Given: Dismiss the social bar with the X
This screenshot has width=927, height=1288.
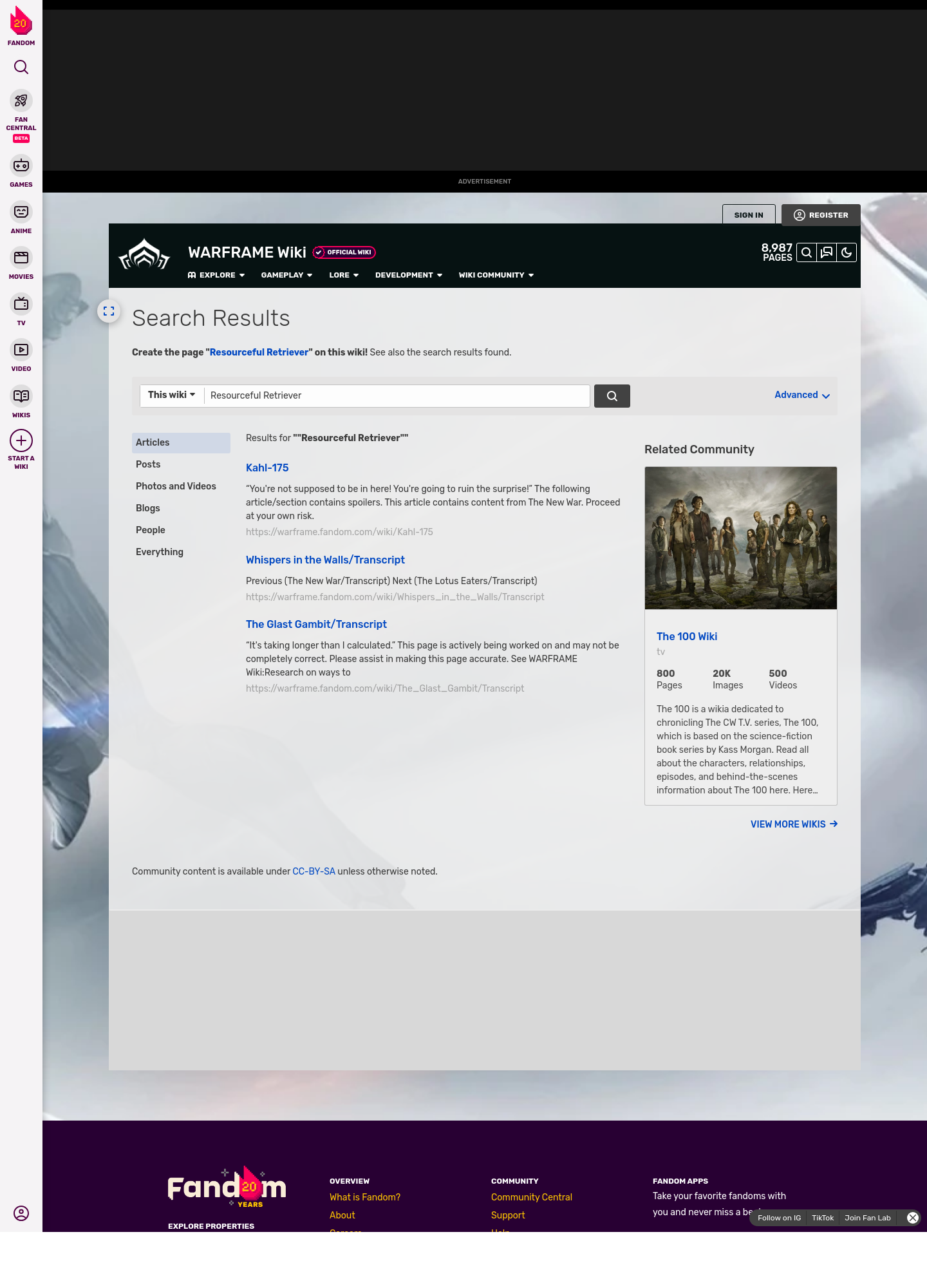Looking at the screenshot, I should (x=913, y=1218).
